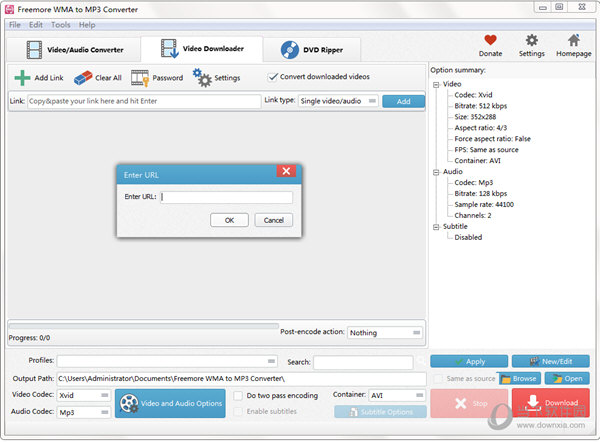Click the New/Edit profile button
Viewport: 600px width, 443px height.
coord(551,361)
